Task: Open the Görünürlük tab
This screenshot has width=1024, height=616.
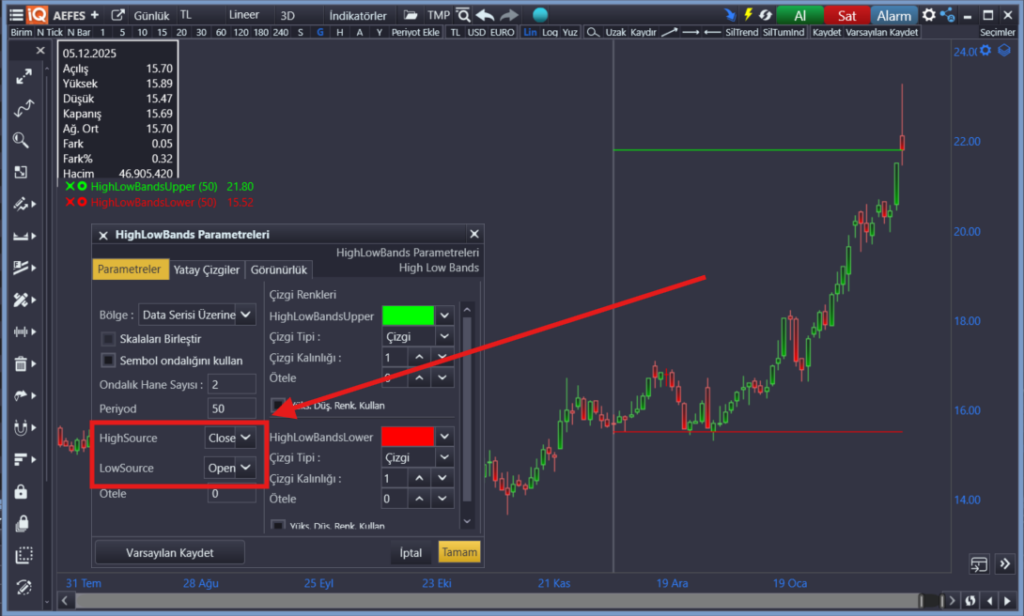Action: 280,270
